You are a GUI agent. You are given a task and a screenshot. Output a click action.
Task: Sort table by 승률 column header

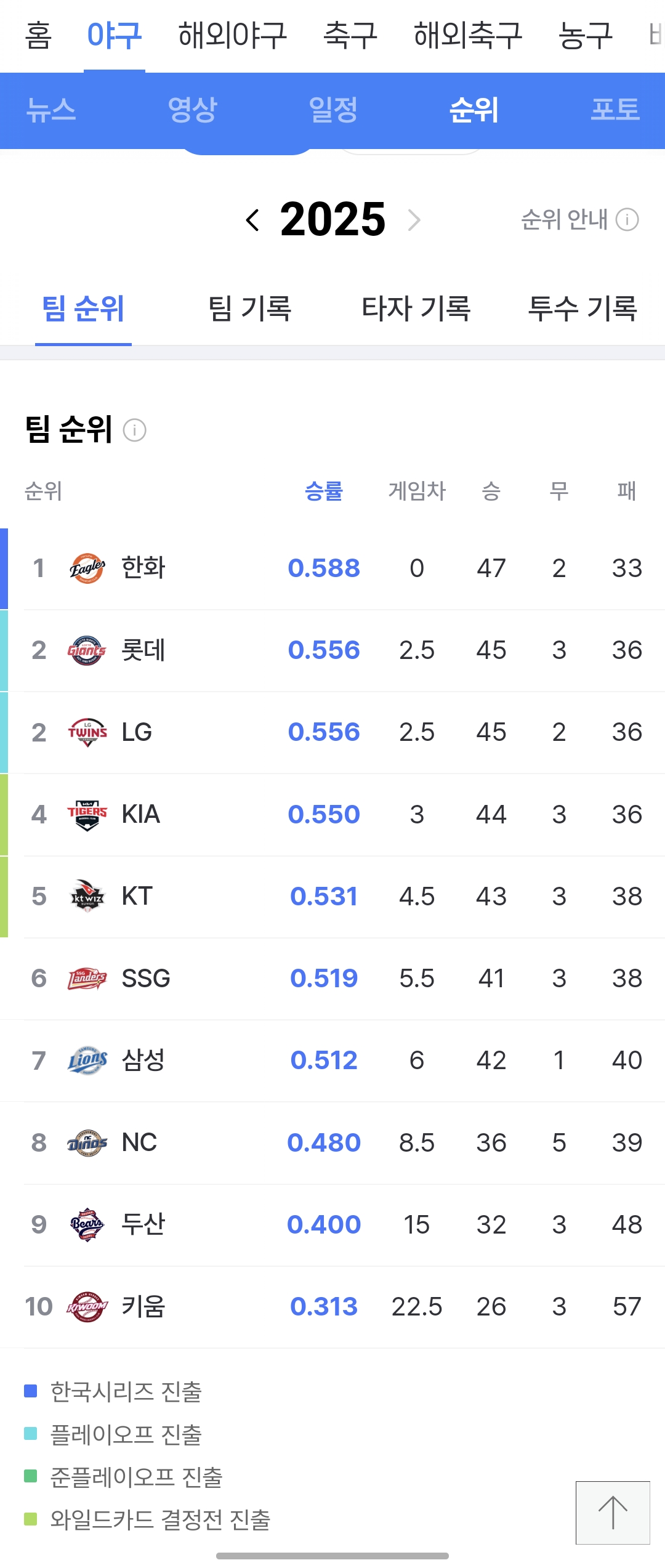pos(324,491)
